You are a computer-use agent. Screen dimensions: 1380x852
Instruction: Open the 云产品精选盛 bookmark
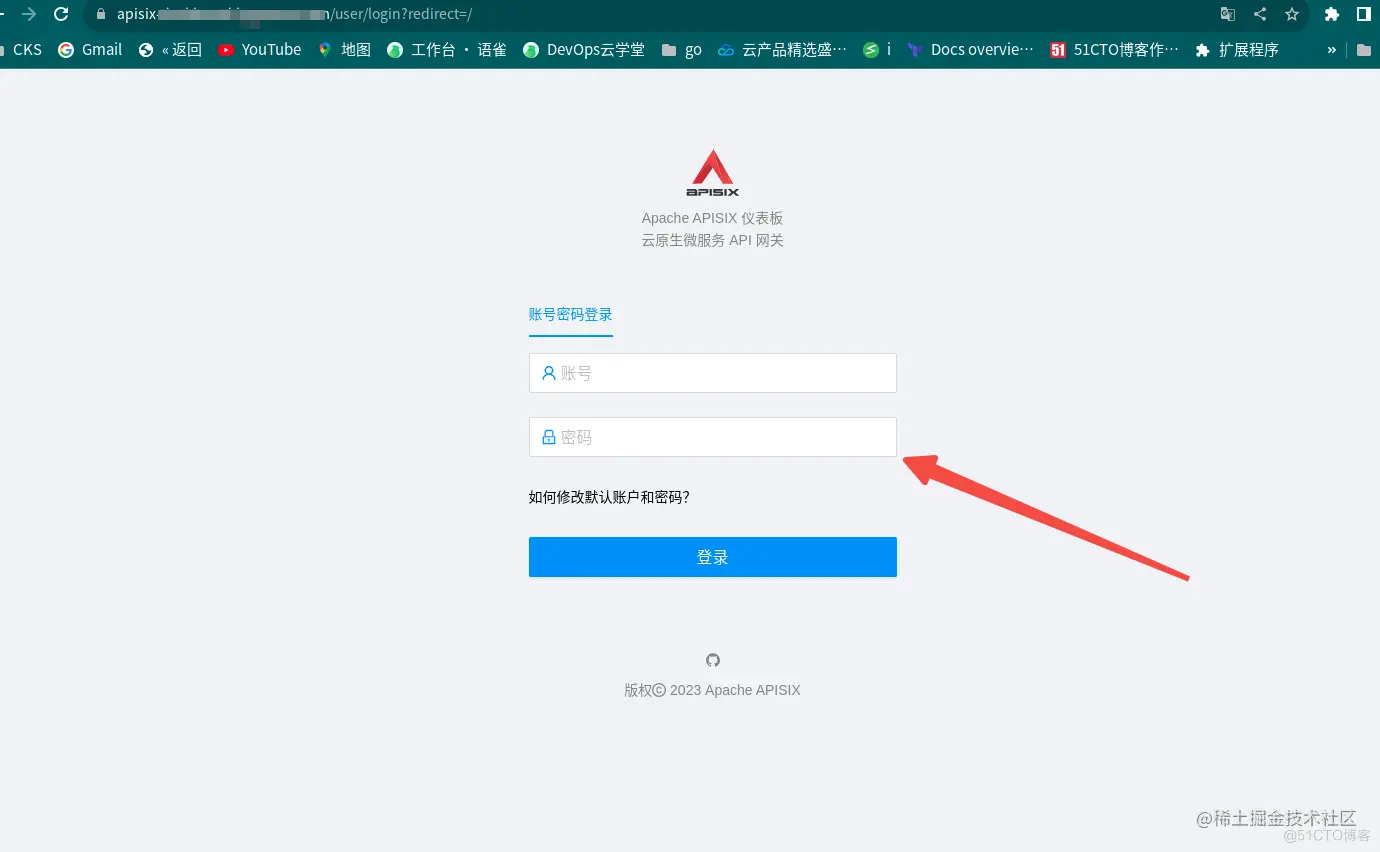[782, 49]
